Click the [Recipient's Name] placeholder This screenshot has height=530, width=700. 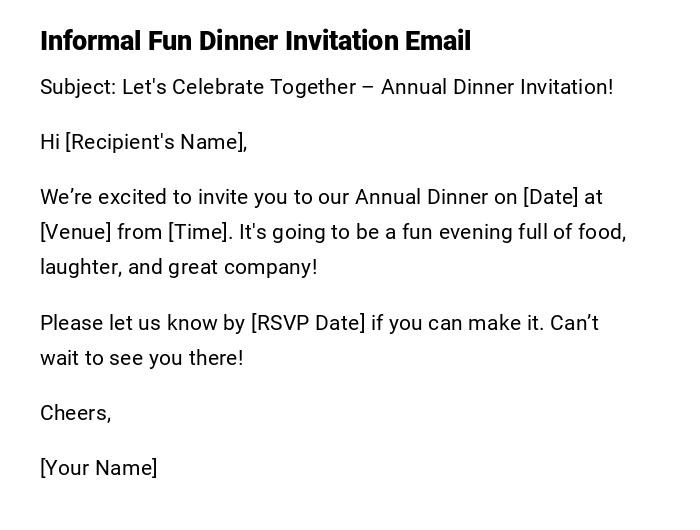coord(156,142)
